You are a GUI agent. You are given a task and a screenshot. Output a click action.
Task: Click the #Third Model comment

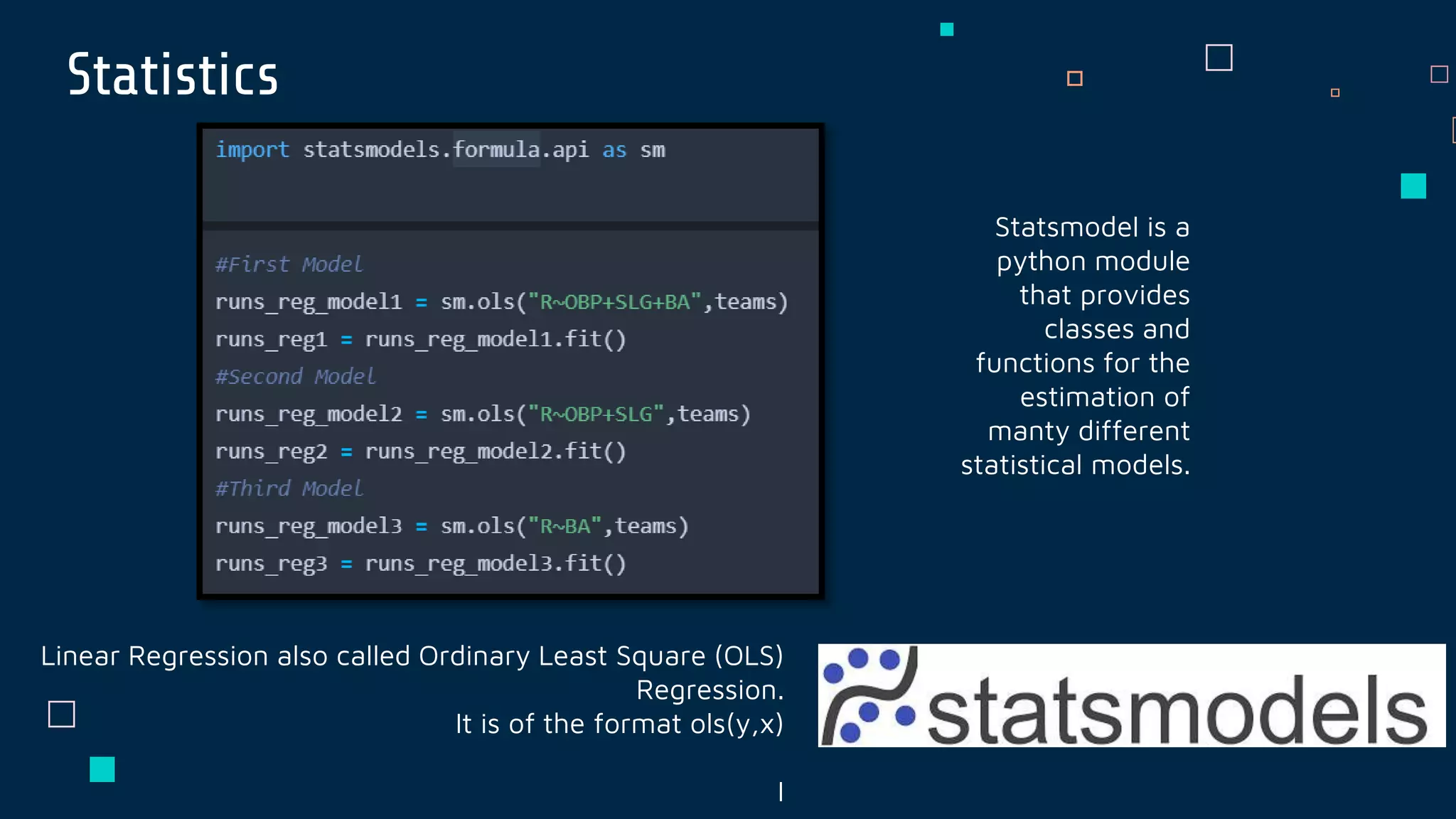(289, 489)
